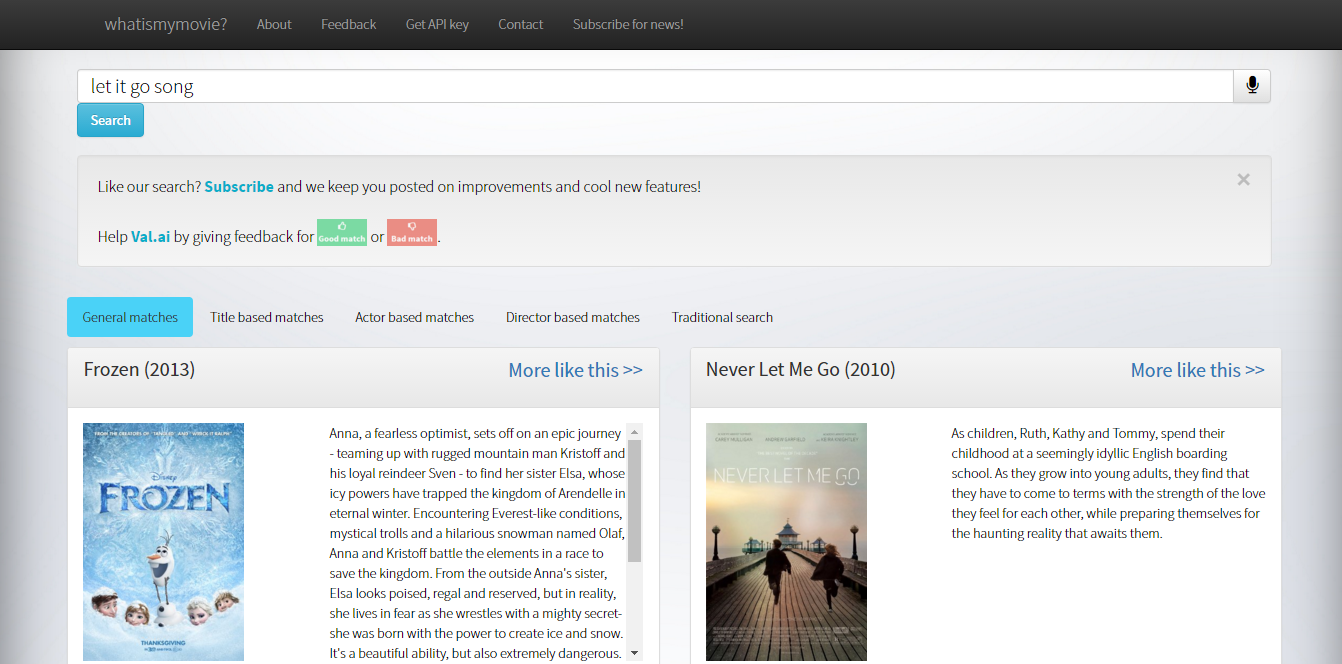
Task: Open the Traditional search tab
Action: tap(722, 317)
